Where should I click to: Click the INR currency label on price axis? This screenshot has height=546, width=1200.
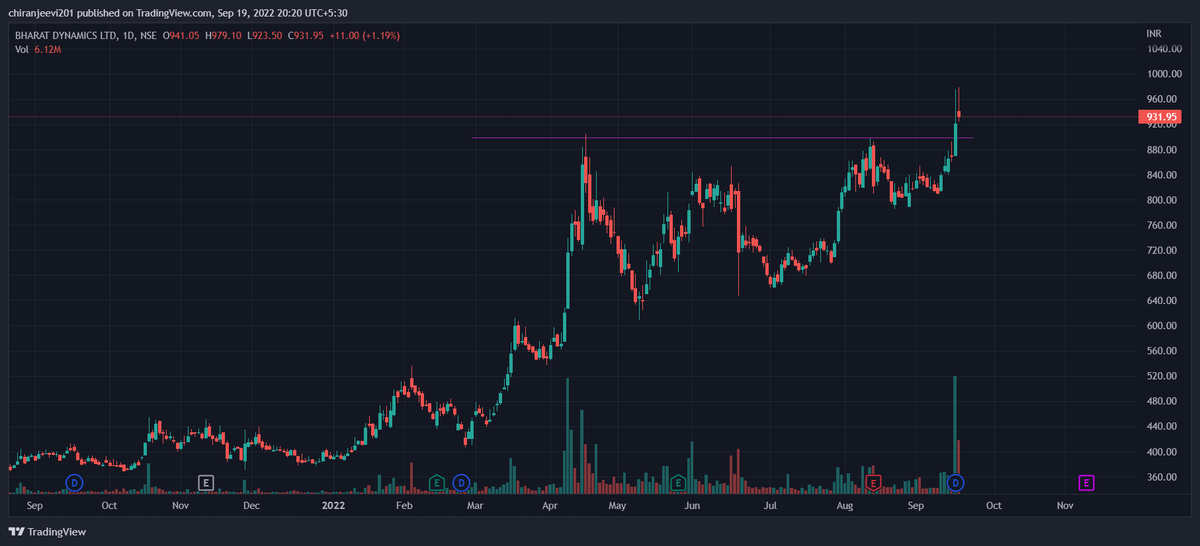(x=1154, y=34)
